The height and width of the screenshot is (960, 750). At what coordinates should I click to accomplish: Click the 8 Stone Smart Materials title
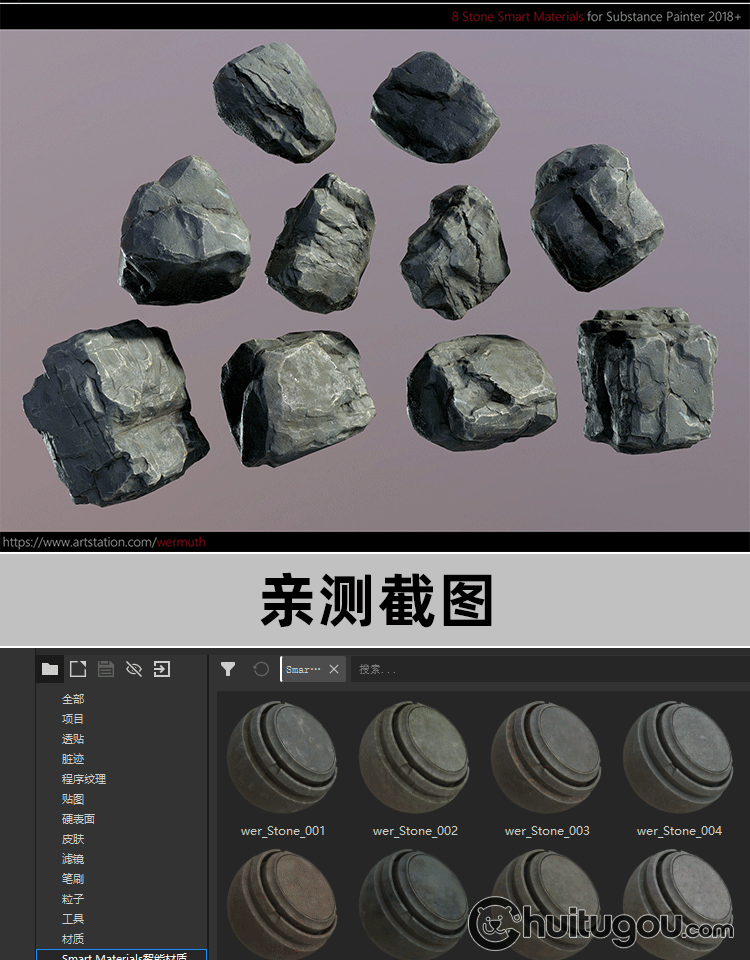click(517, 17)
